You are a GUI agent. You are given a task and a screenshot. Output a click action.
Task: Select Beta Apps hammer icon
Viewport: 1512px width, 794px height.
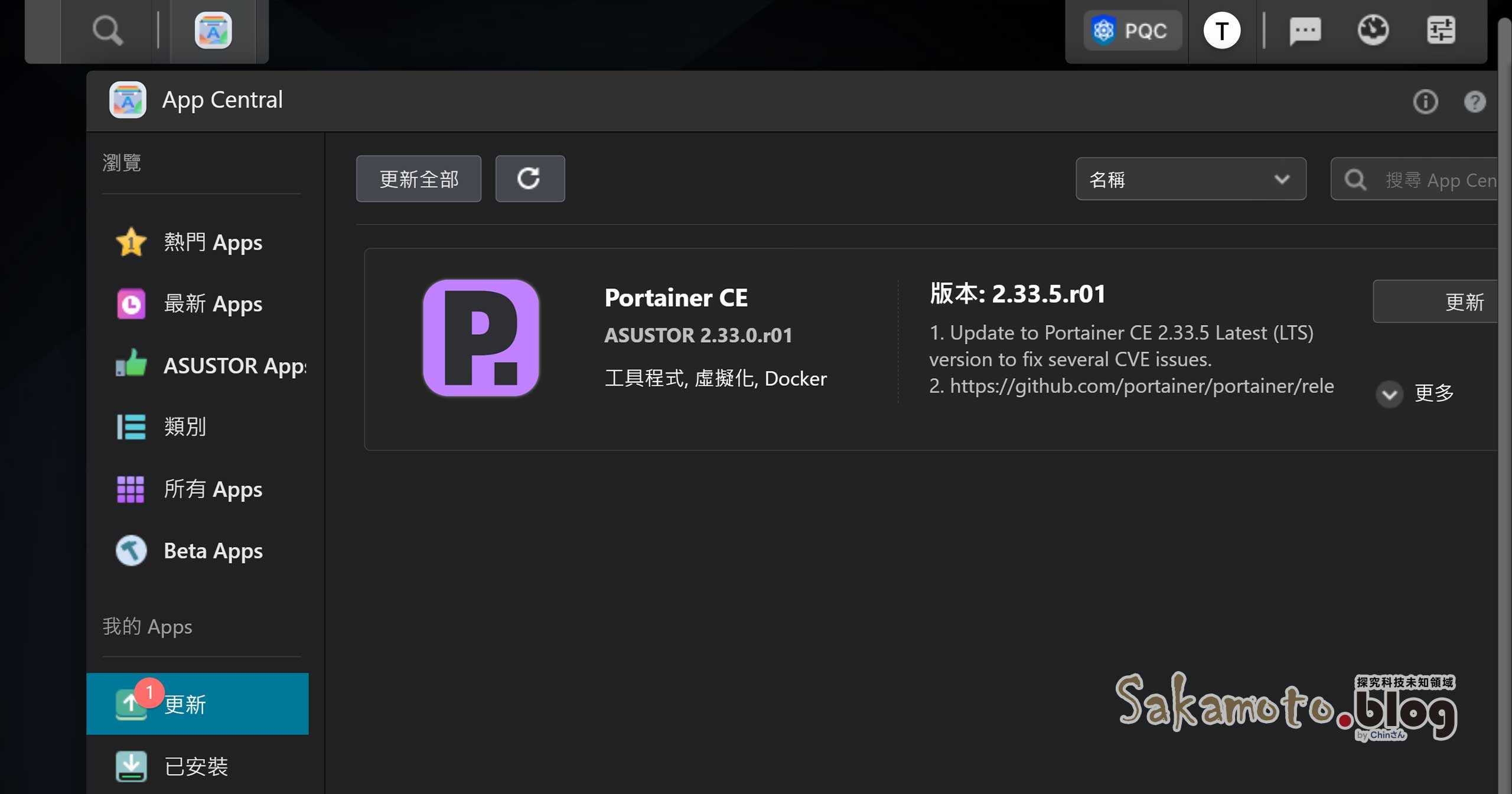(x=131, y=550)
